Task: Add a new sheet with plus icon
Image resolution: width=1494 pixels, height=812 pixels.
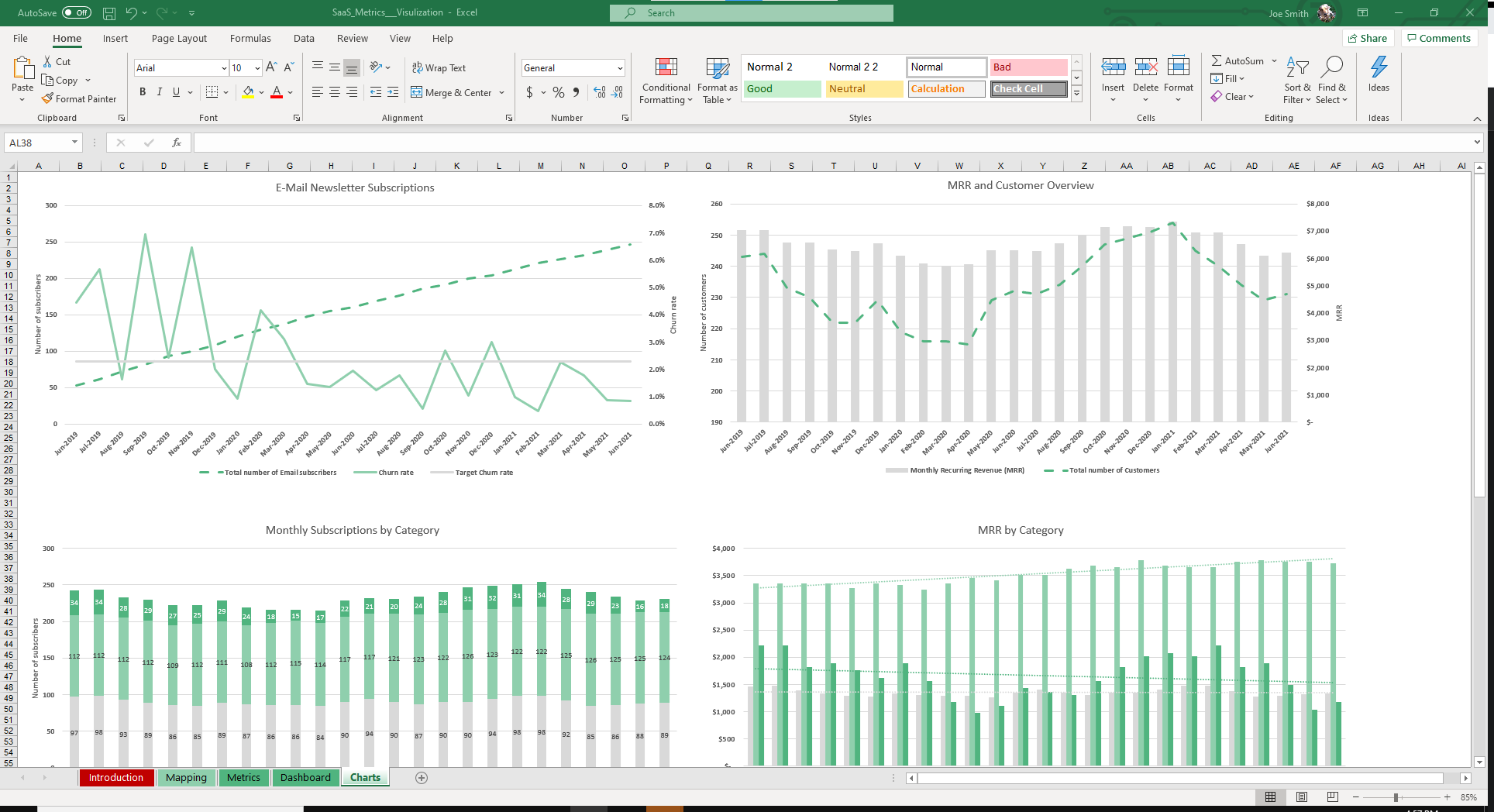Action: [422, 778]
